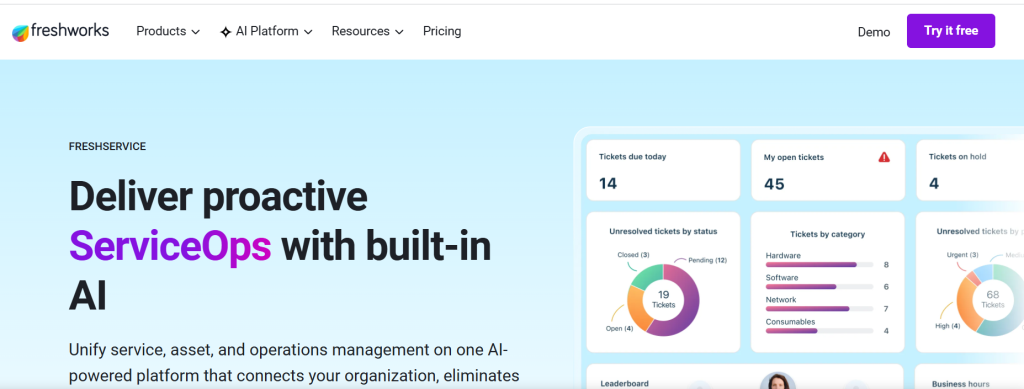The height and width of the screenshot is (389, 1024).
Task: Click the Software category bar
Action: (x=819, y=287)
